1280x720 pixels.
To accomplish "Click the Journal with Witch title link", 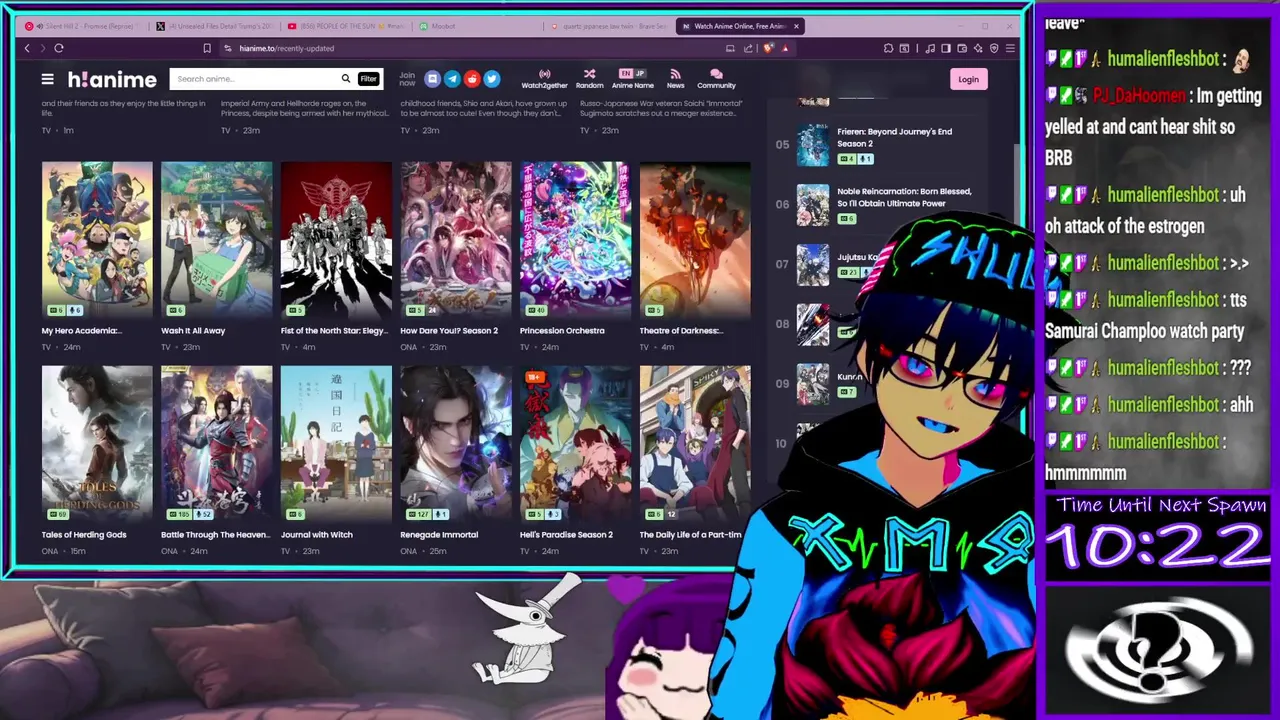I will pos(317,535).
